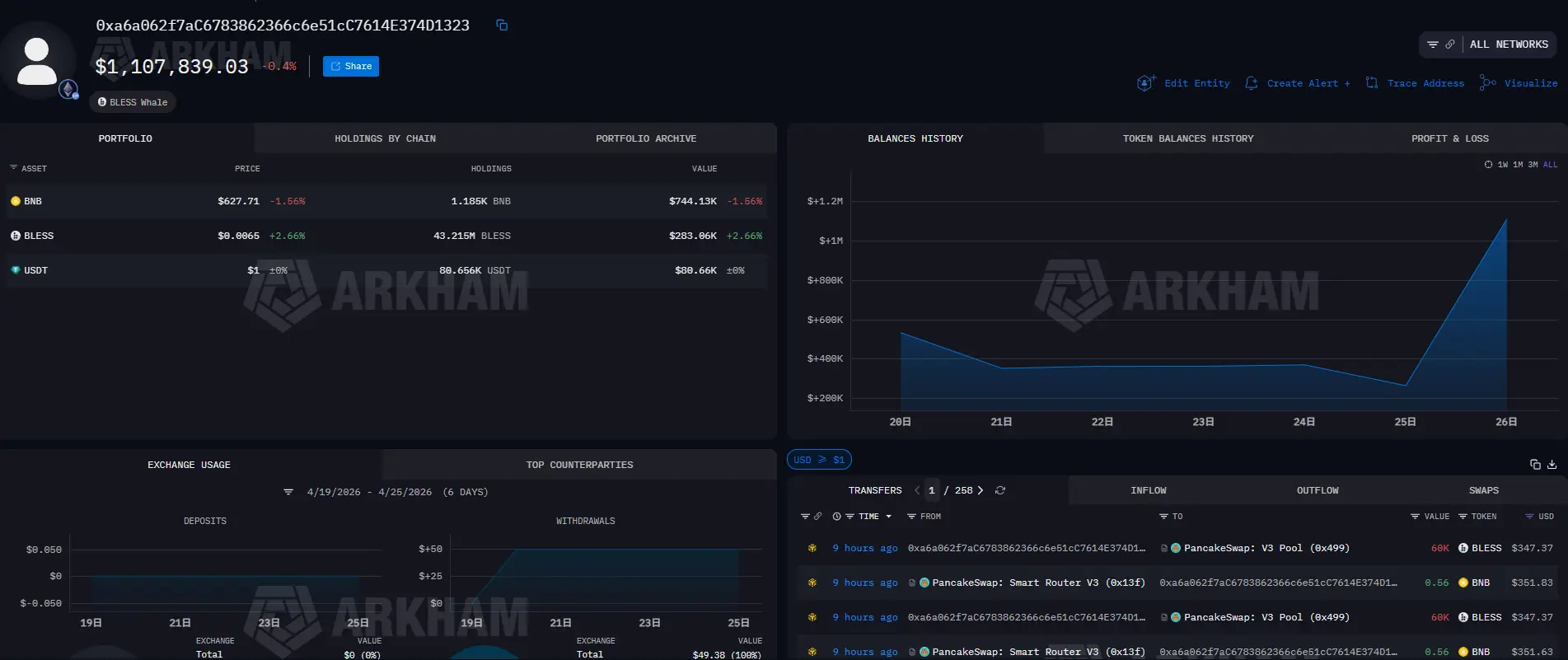Screen dimensions: 1568x660
Task: Click the Create Alert + link
Action: (1308, 83)
